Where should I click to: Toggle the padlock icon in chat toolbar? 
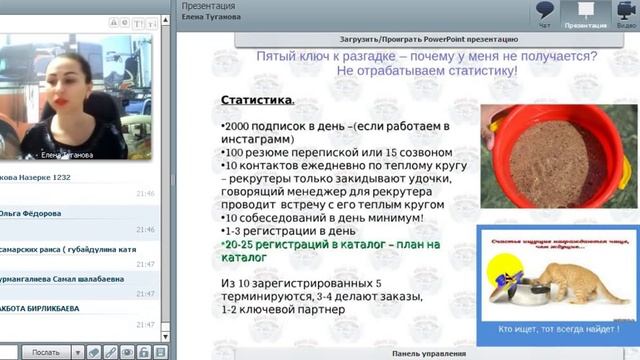tap(144, 352)
